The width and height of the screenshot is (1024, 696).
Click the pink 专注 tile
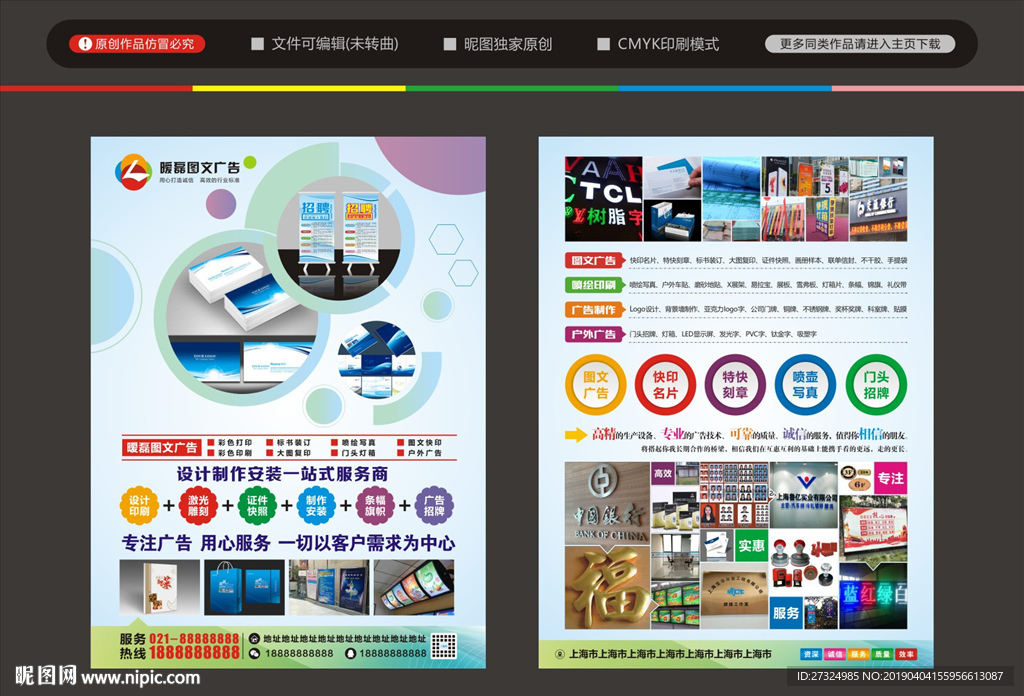(890, 479)
